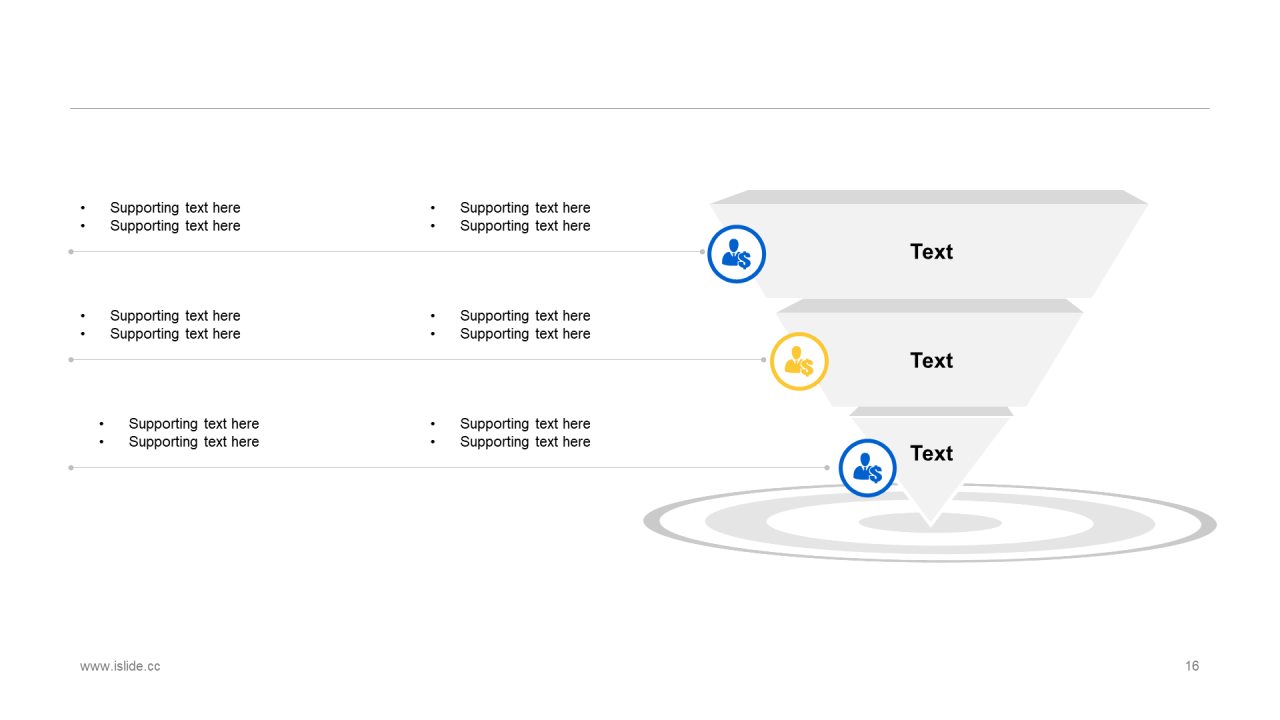The width and height of the screenshot is (1280, 720).
Task: Click the bullseye center of the target graphic
Action: 930,523
